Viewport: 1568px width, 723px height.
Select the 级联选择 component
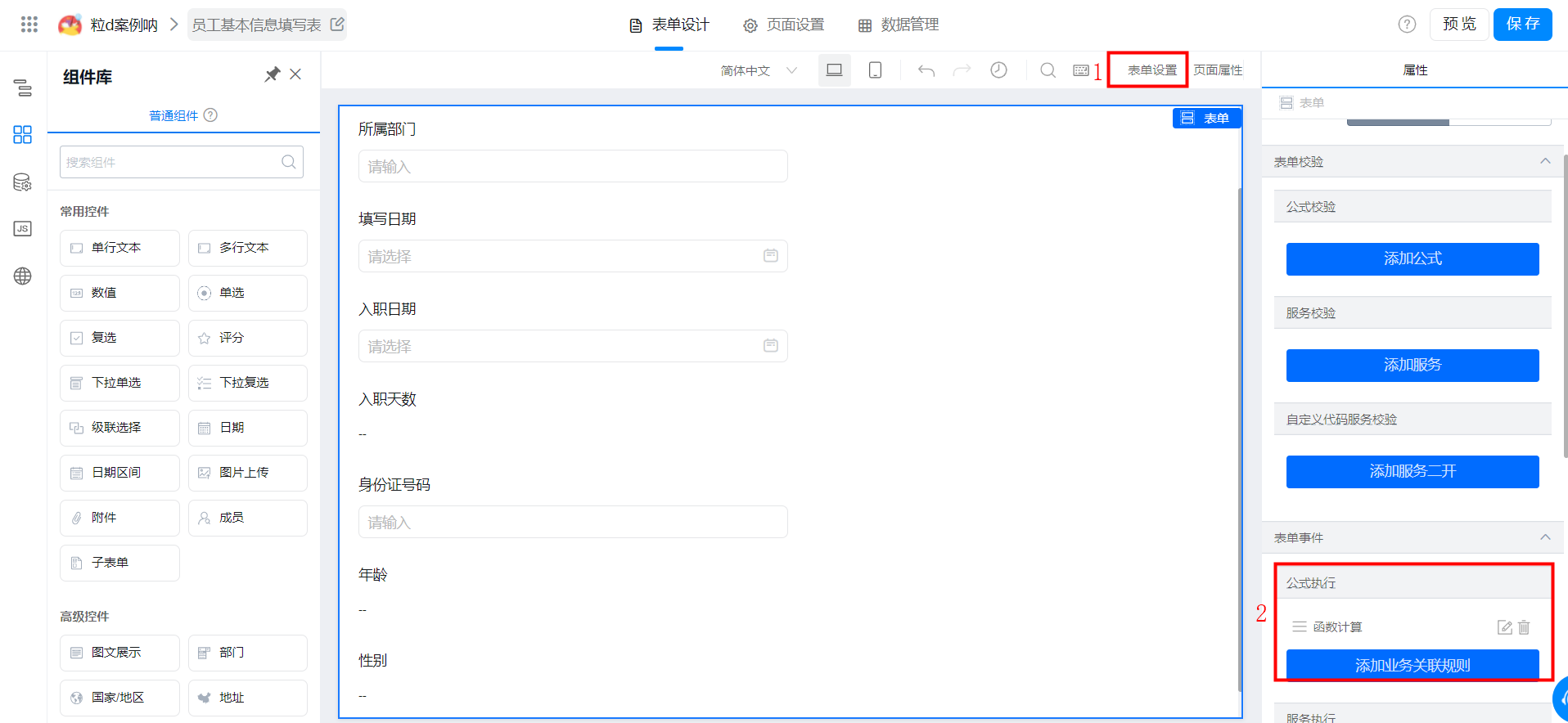(119, 428)
